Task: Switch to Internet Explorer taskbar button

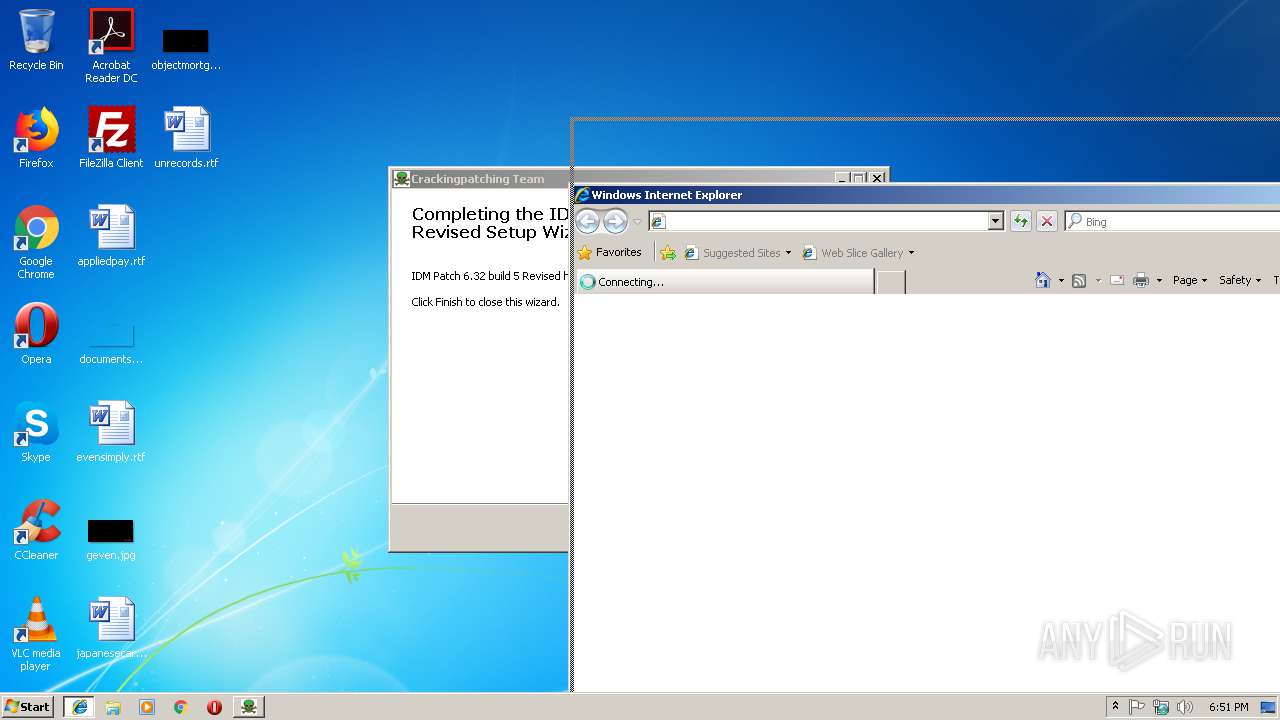Action: [x=79, y=707]
